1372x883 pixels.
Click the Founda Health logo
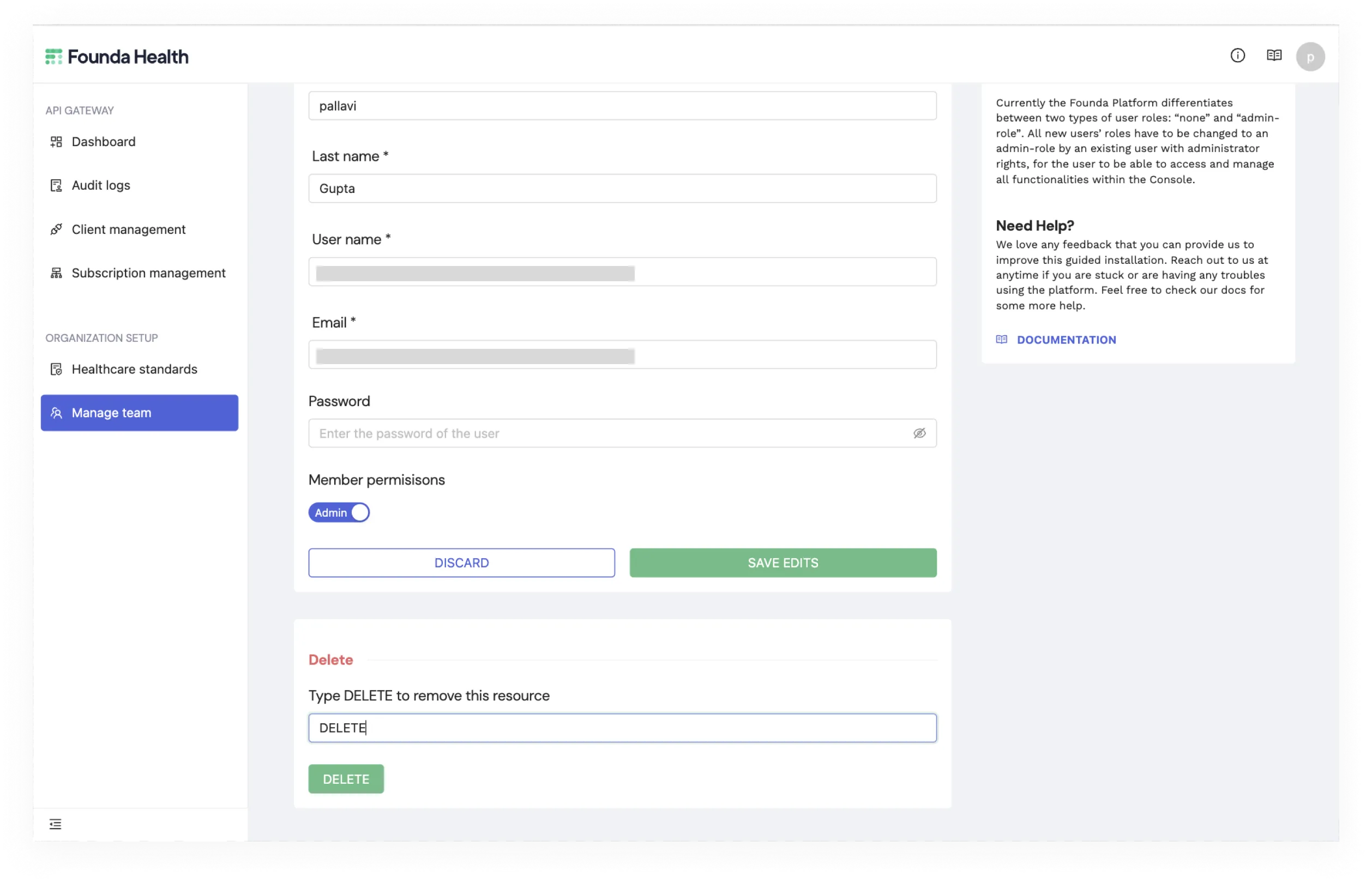[x=117, y=57]
